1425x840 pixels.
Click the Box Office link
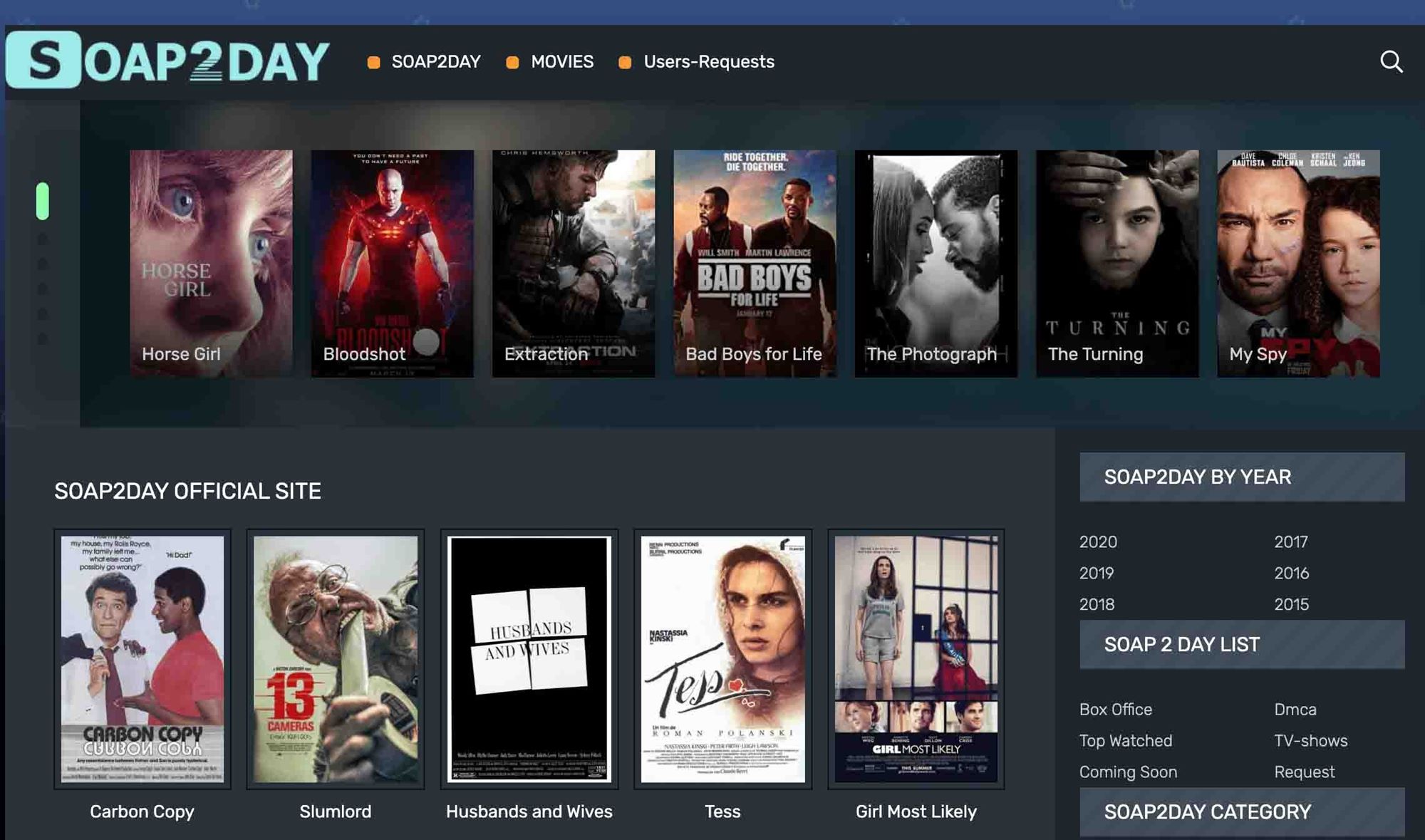click(1116, 709)
